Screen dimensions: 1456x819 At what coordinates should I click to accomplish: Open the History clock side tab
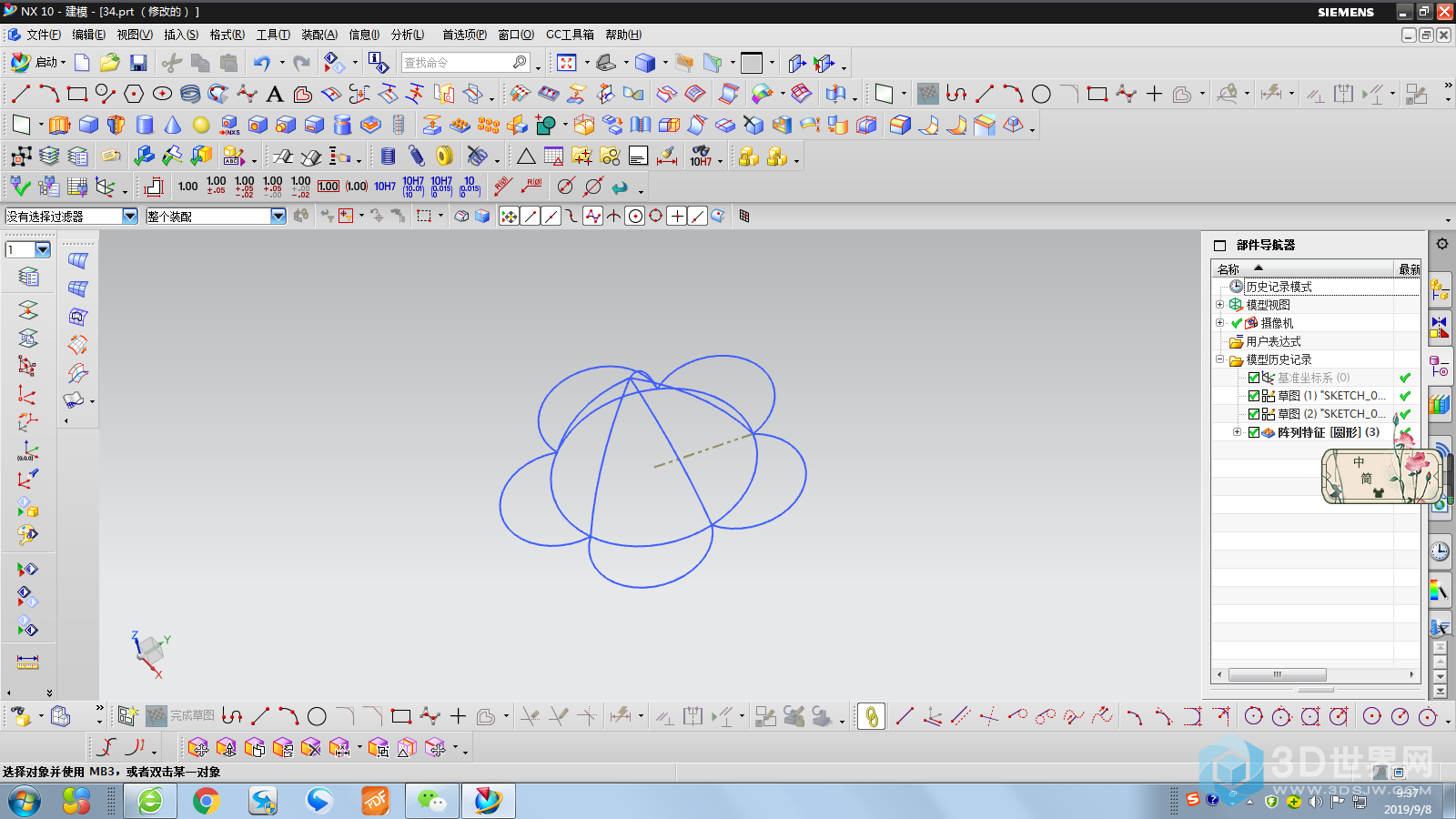click(1440, 551)
